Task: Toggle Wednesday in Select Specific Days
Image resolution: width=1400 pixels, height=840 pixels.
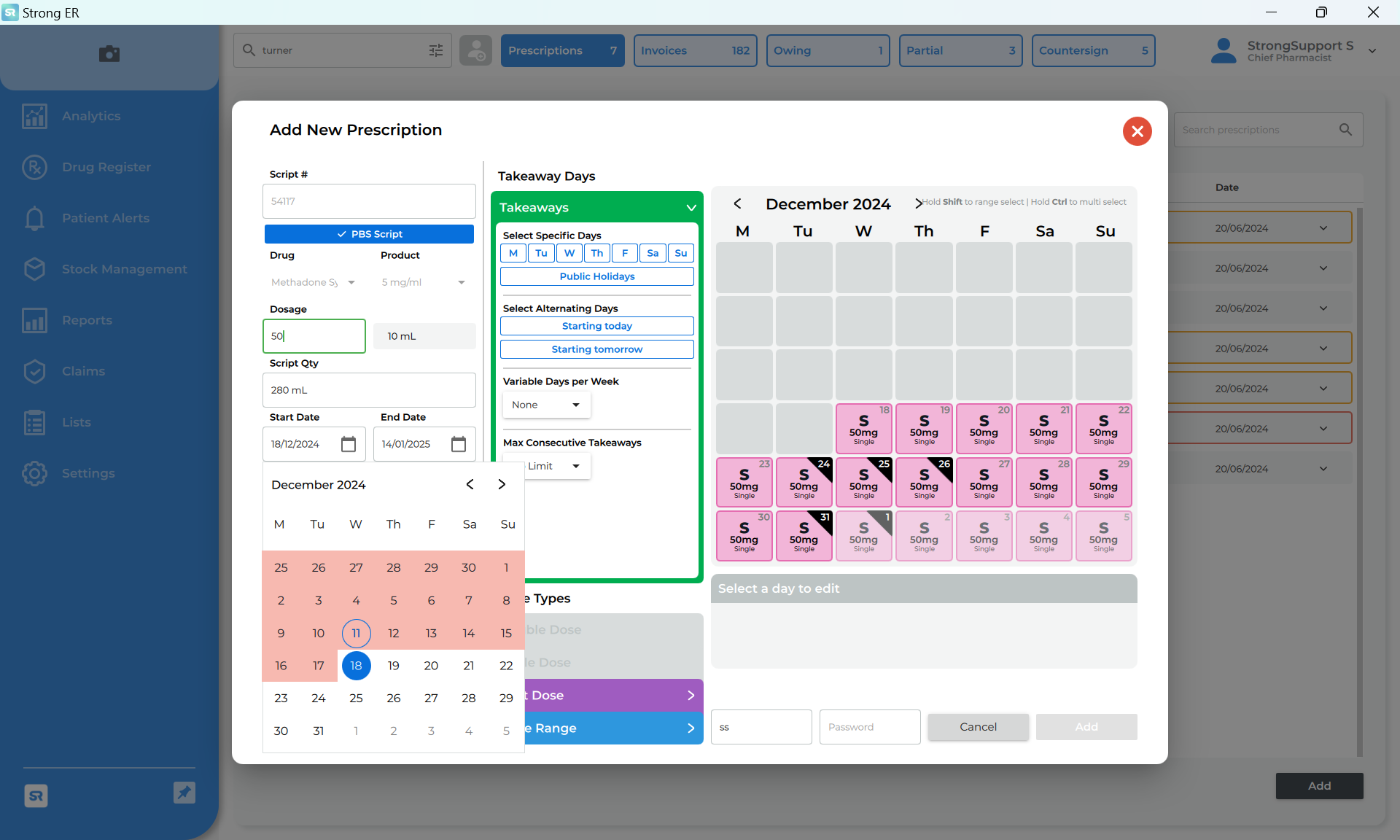Action: [569, 253]
